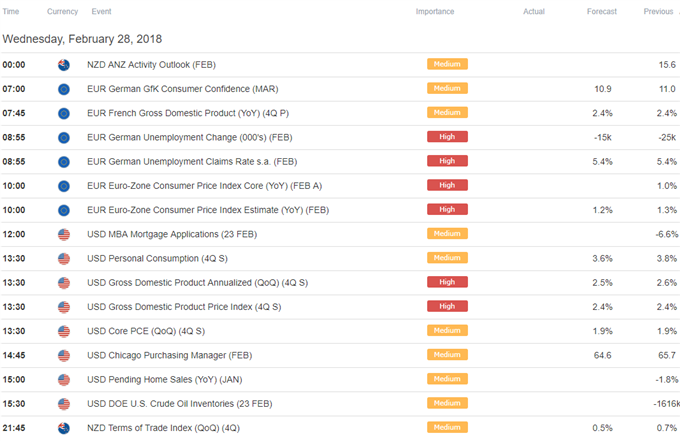
Task: Sort by the Currency column header
Action: click(62, 12)
